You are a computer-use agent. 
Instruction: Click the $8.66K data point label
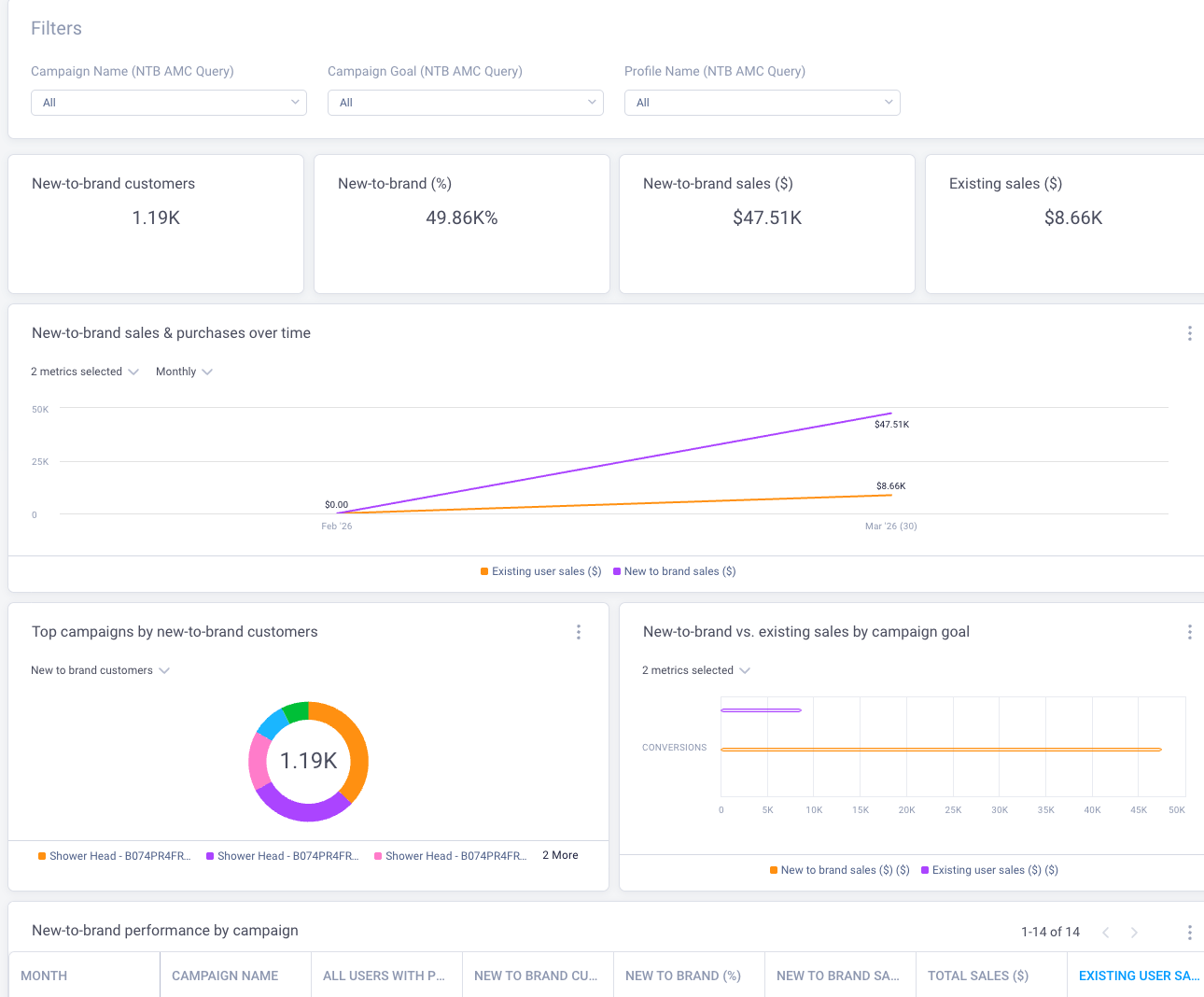pyautogui.click(x=890, y=485)
